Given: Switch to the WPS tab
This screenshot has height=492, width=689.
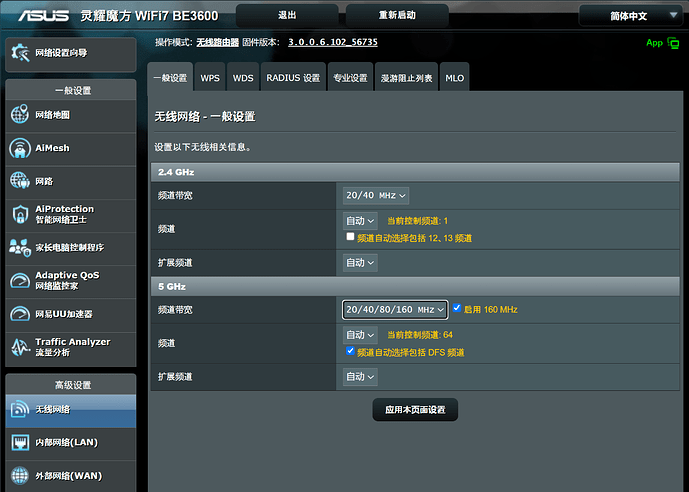Looking at the screenshot, I should coord(210,78).
